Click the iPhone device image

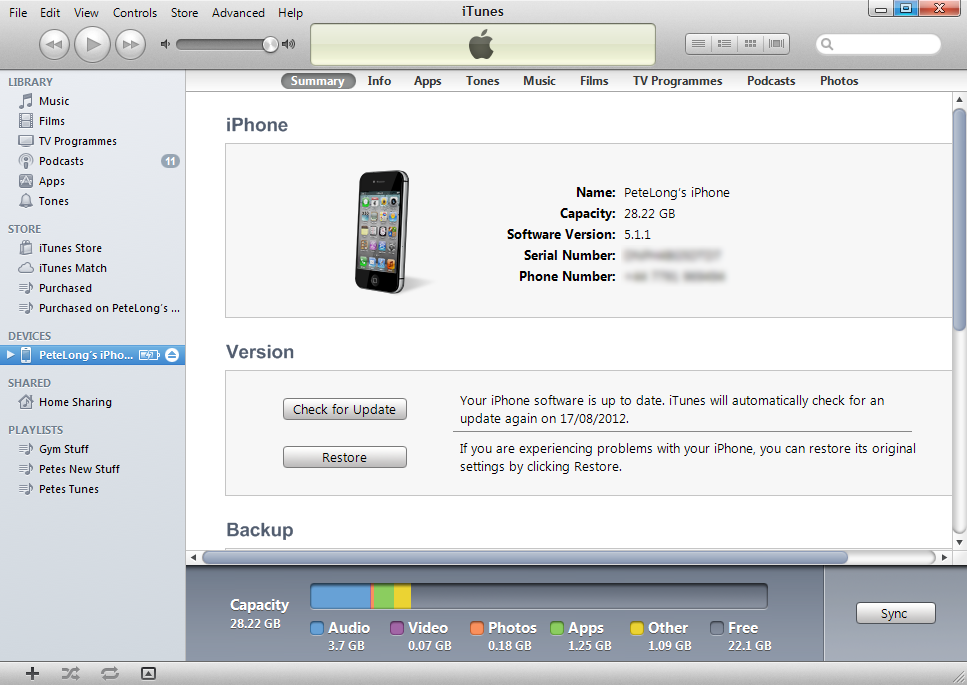tap(383, 231)
